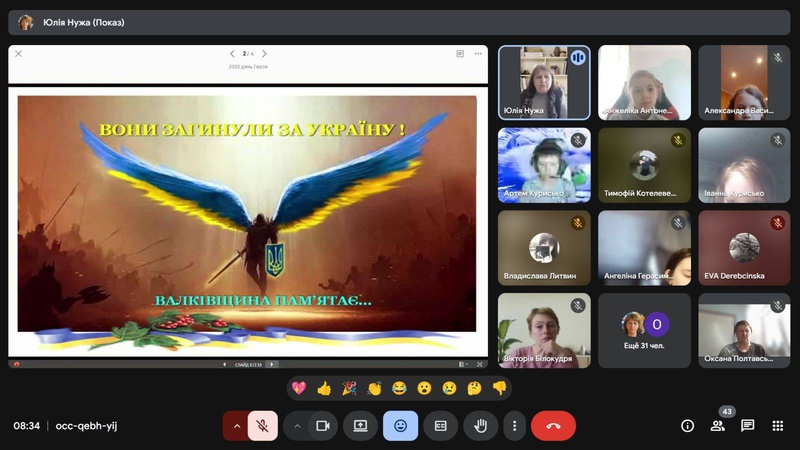The height and width of the screenshot is (450, 800).
Task: Click the speaking indicator on Юлія Нужа tile
Action: [x=578, y=58]
